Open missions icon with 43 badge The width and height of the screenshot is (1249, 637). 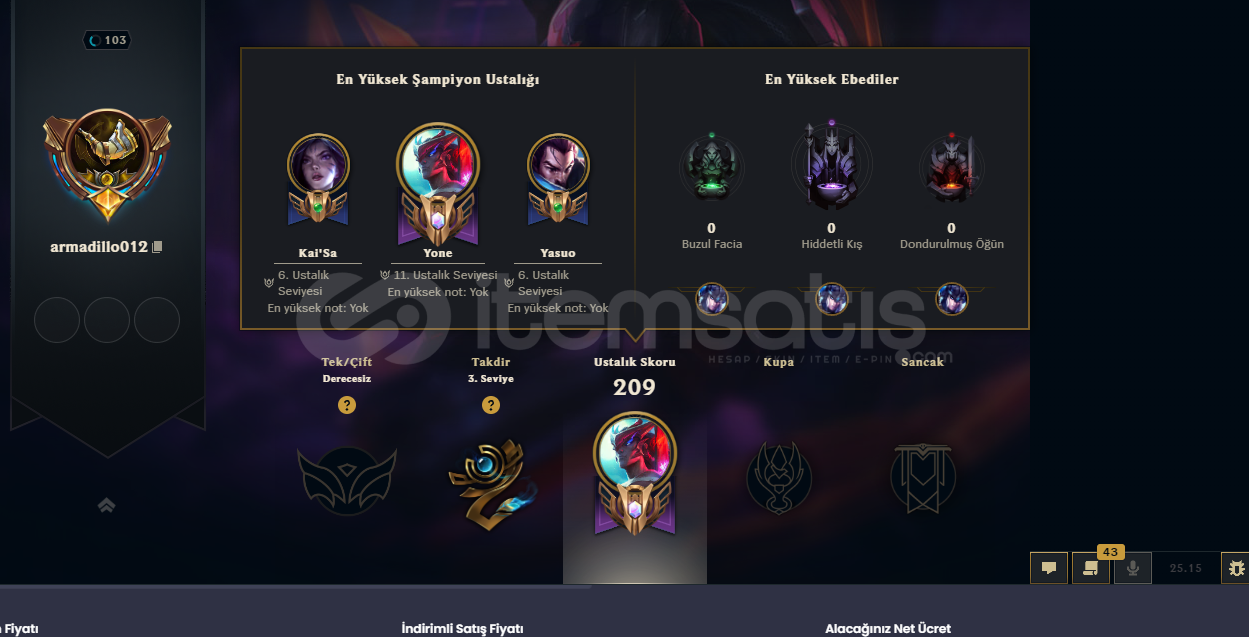[1091, 568]
